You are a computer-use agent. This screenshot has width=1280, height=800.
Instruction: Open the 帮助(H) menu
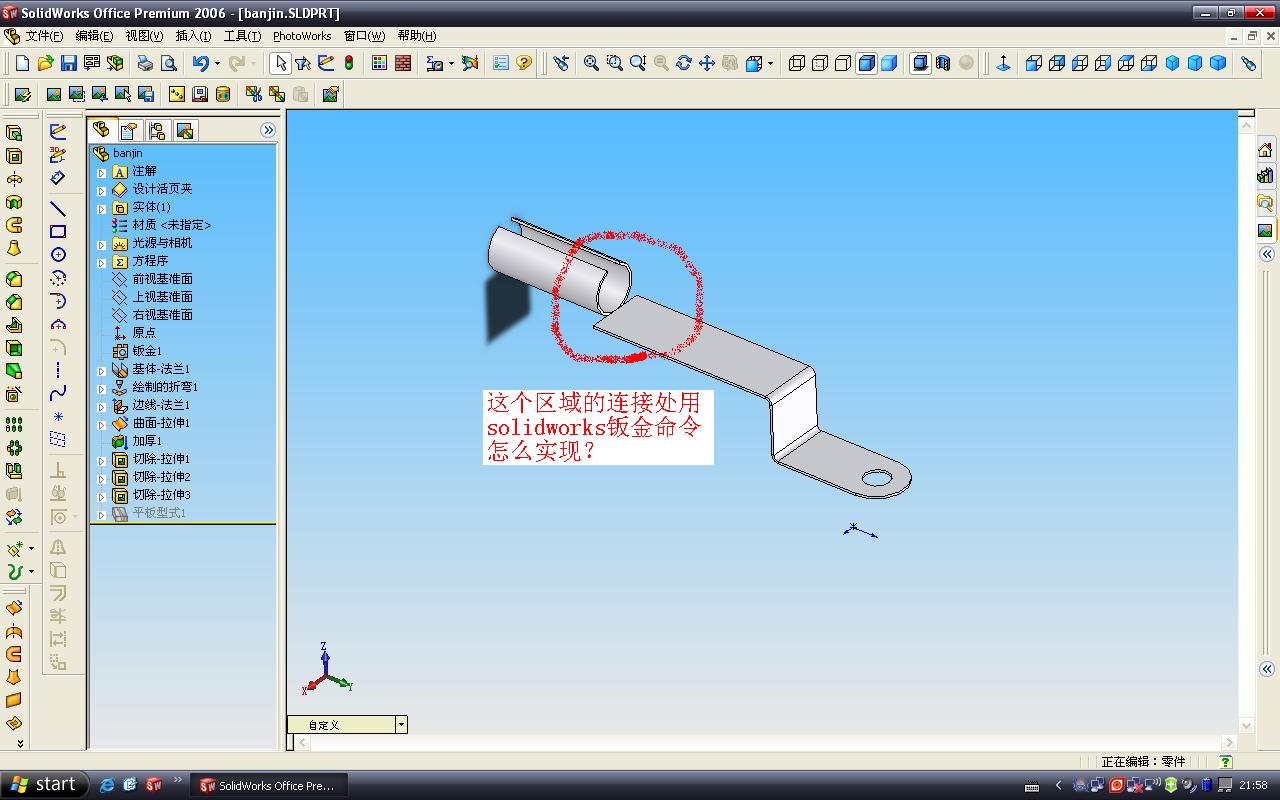tap(417, 36)
